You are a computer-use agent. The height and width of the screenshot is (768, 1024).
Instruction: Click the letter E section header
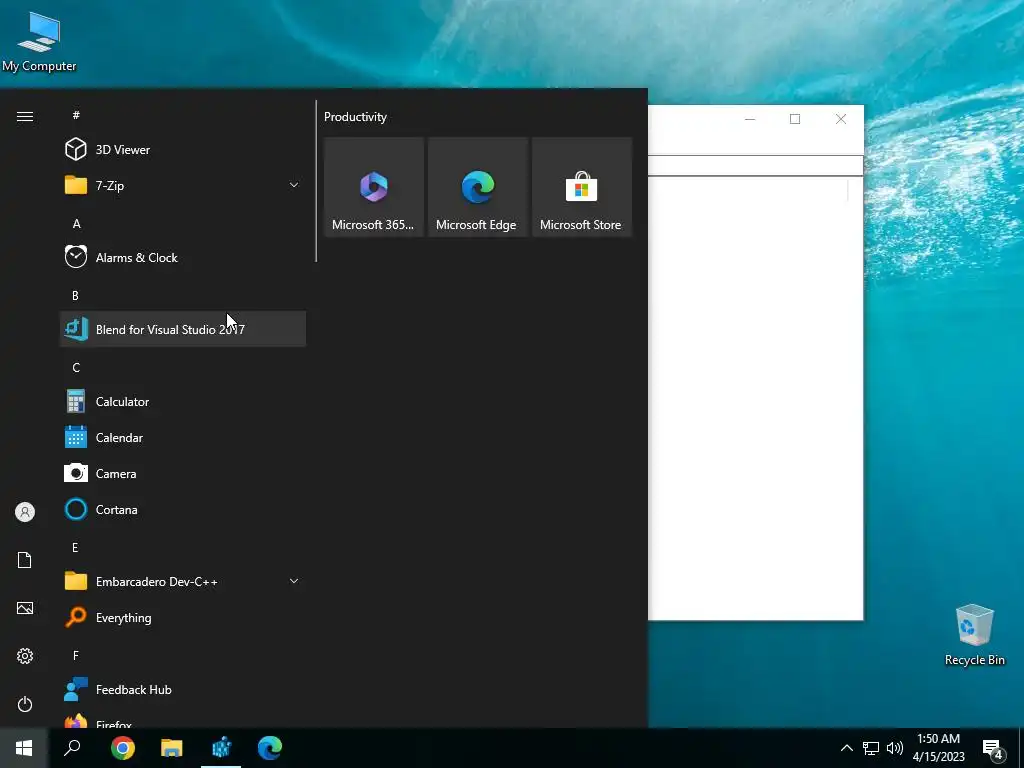coord(75,547)
